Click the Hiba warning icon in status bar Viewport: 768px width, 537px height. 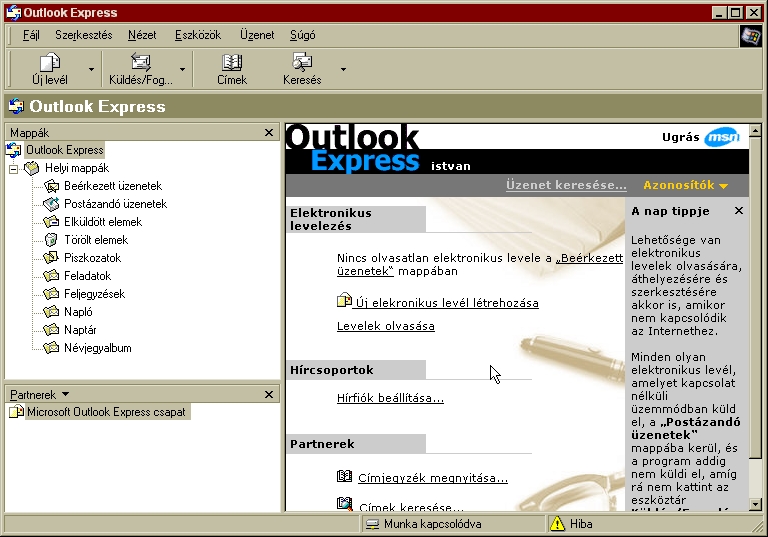coord(557,524)
